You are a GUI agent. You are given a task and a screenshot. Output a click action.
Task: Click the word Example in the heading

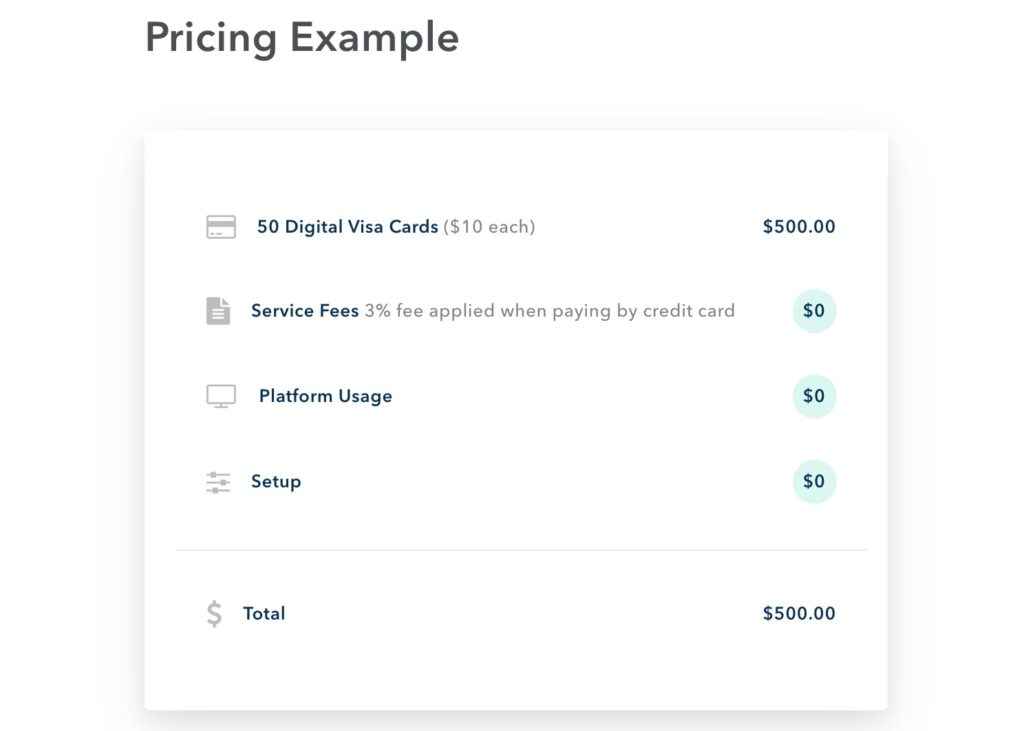click(374, 38)
